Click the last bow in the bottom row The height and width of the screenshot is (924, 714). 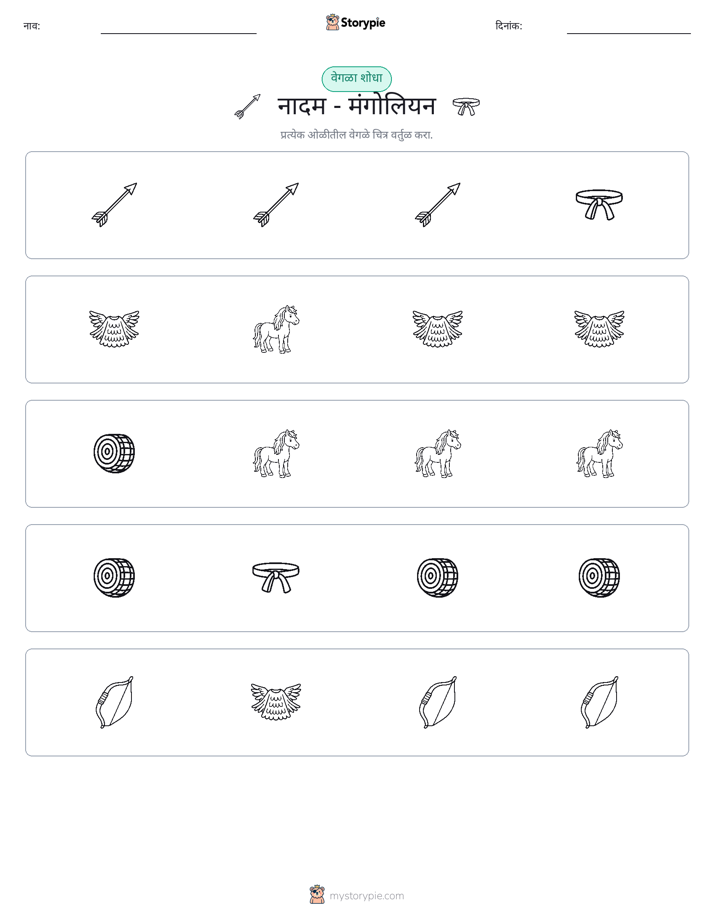point(599,702)
